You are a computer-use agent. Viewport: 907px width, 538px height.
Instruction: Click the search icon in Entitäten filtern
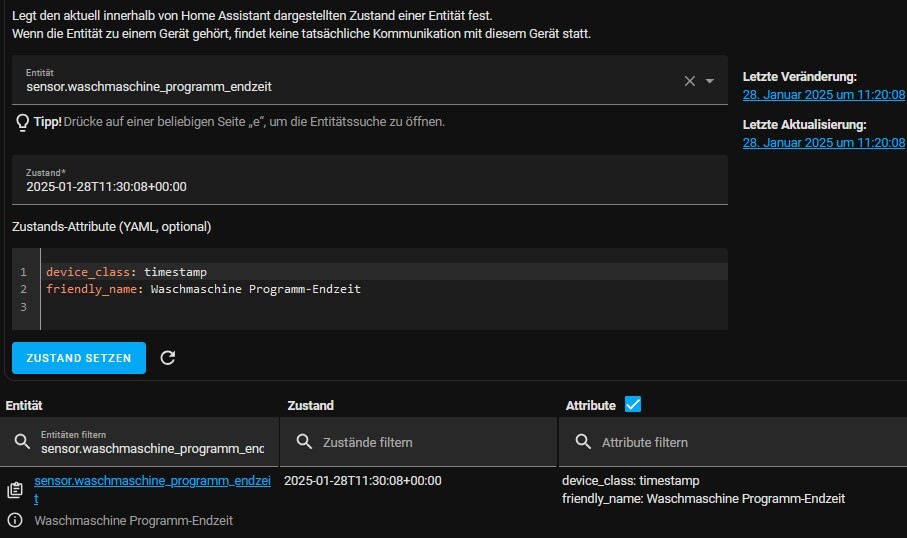click(22, 442)
